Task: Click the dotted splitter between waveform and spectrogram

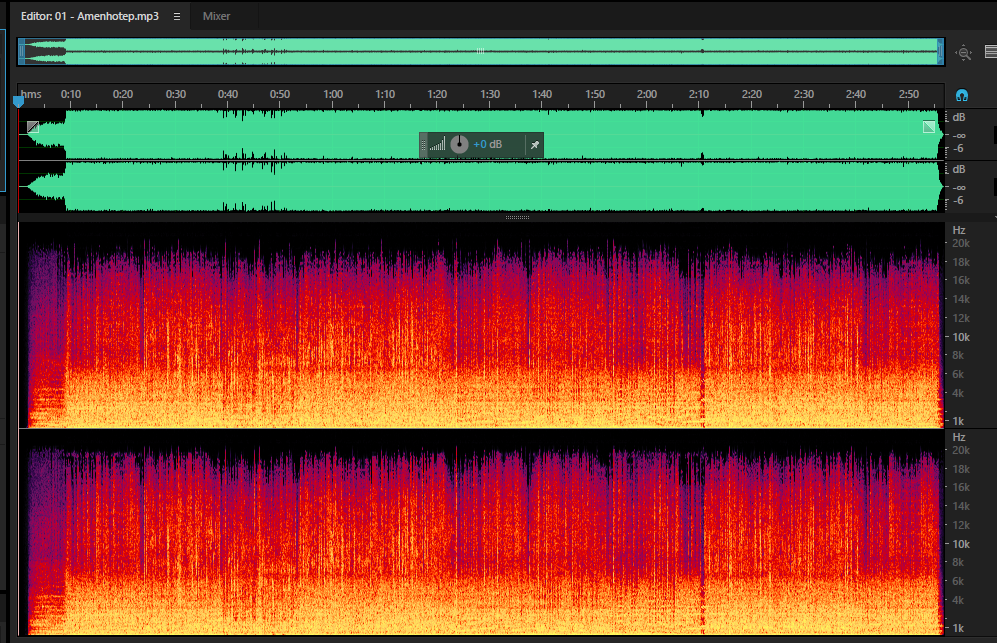Action: tap(517, 218)
